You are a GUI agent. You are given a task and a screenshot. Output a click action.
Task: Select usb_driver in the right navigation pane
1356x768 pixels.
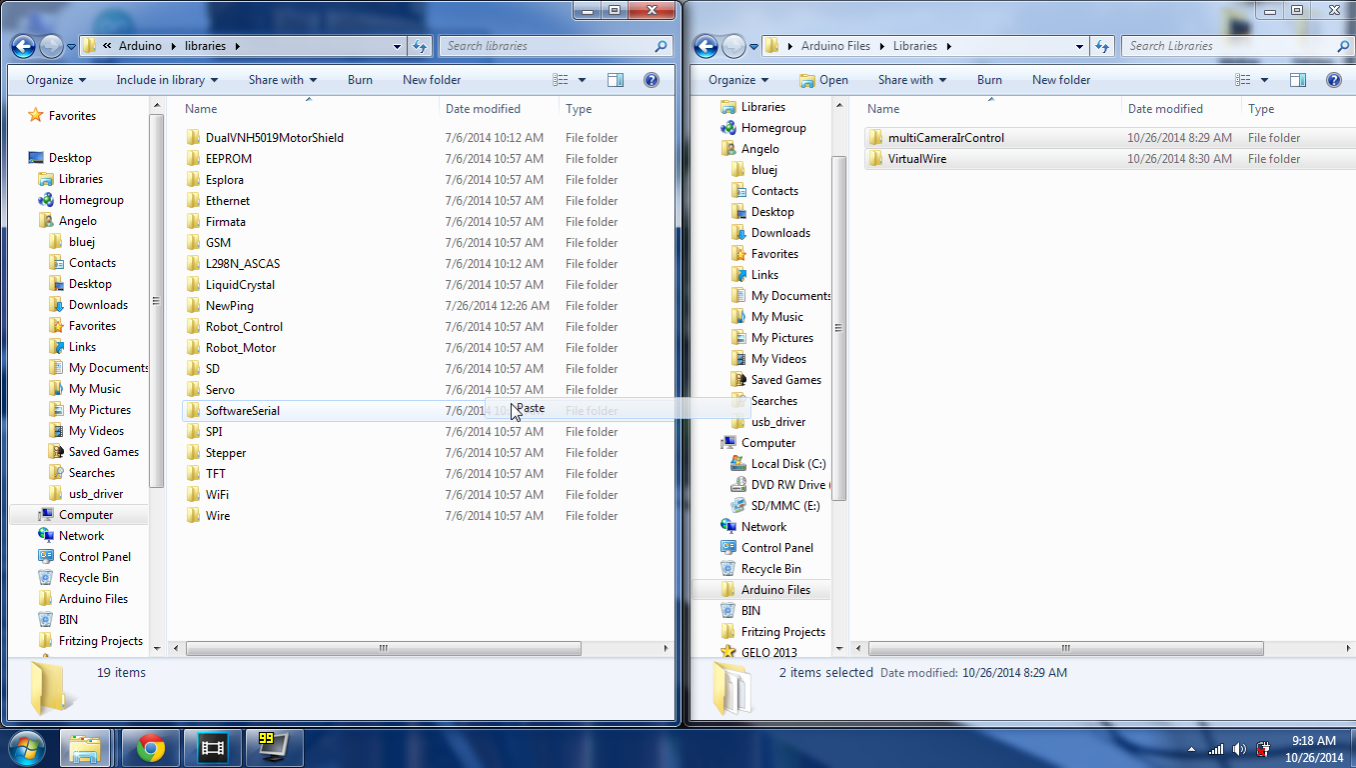[778, 422]
